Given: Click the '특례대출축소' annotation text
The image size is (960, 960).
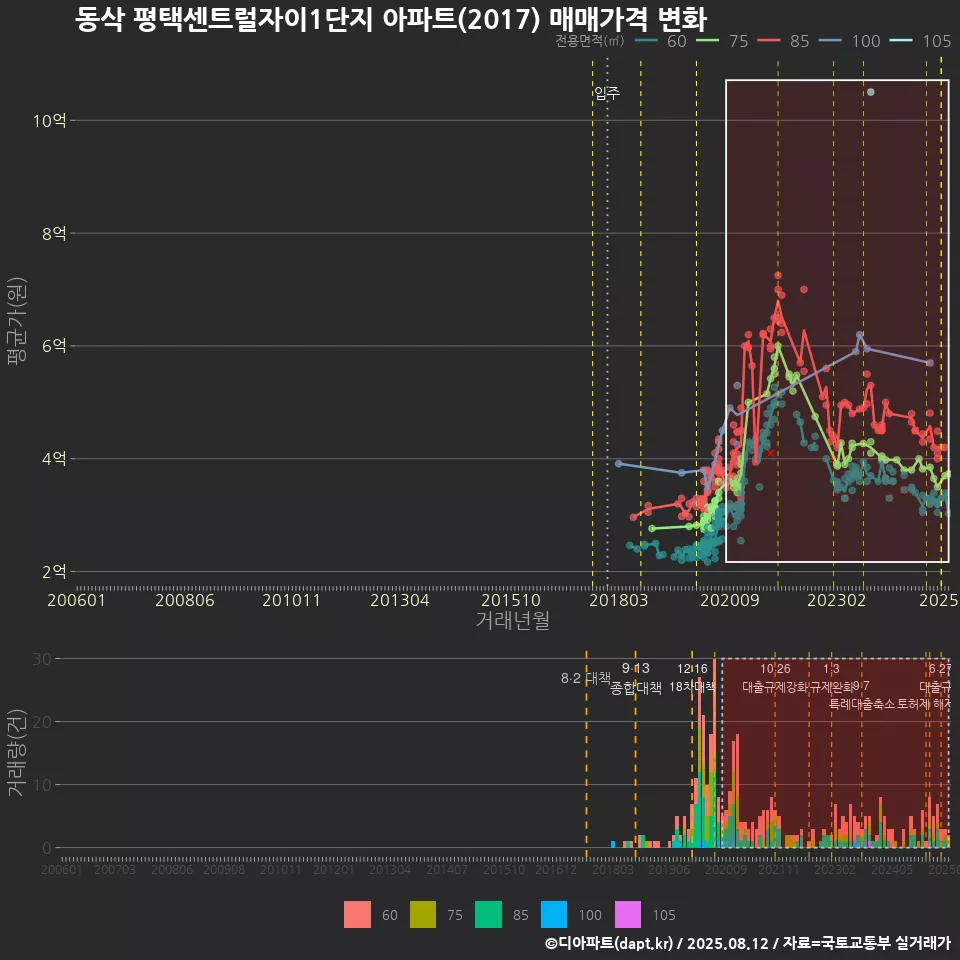Looking at the screenshot, I should pos(862,703).
